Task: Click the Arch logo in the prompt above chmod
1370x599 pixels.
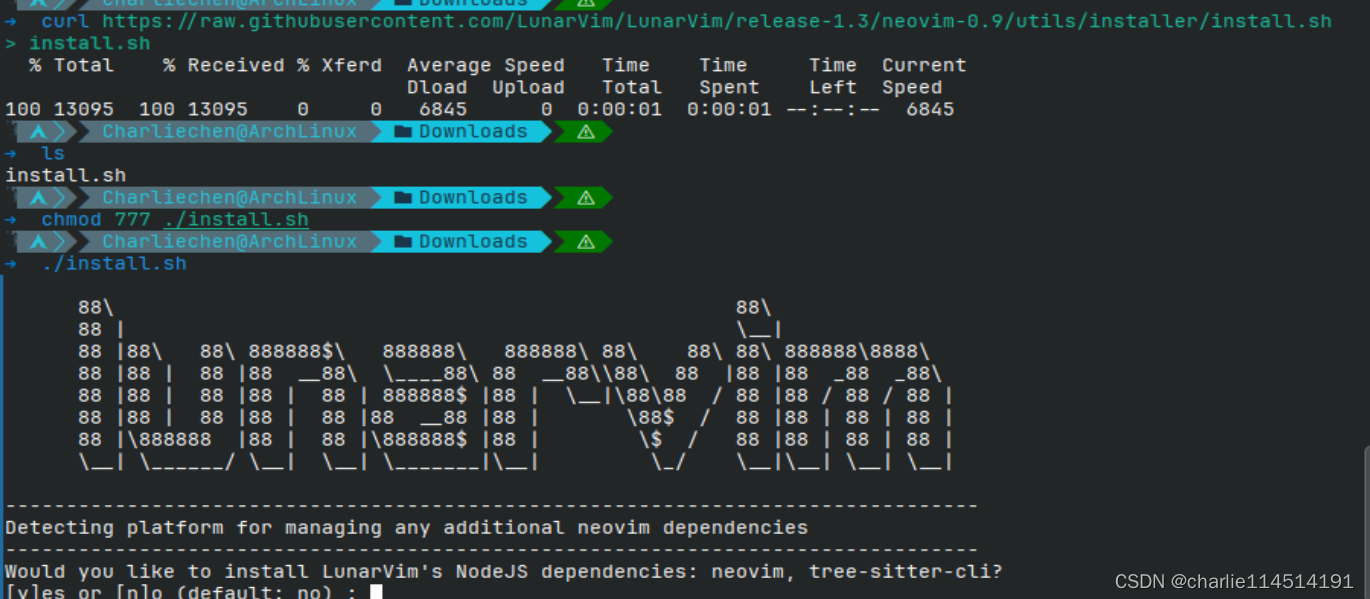Action: click(38, 198)
